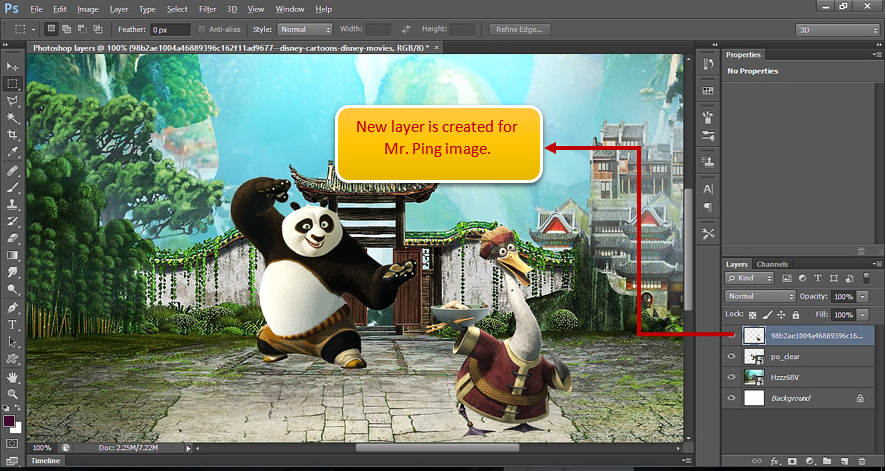The image size is (886, 471).
Task: Select the Zoom tool in toolbox
Action: pos(12,394)
